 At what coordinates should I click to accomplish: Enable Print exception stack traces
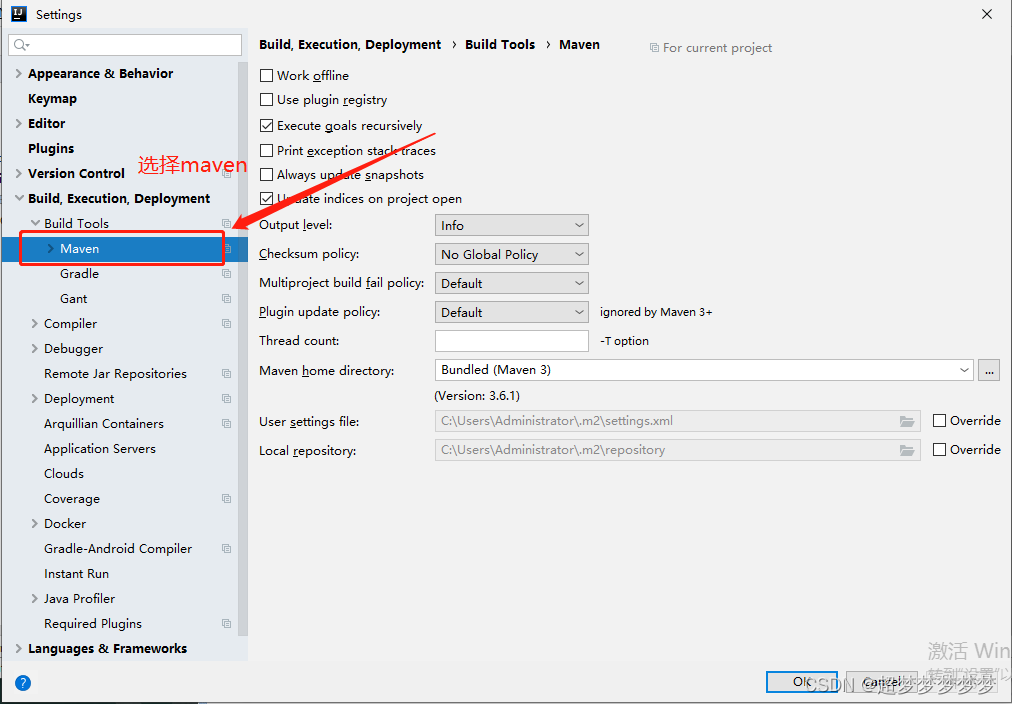pos(267,150)
